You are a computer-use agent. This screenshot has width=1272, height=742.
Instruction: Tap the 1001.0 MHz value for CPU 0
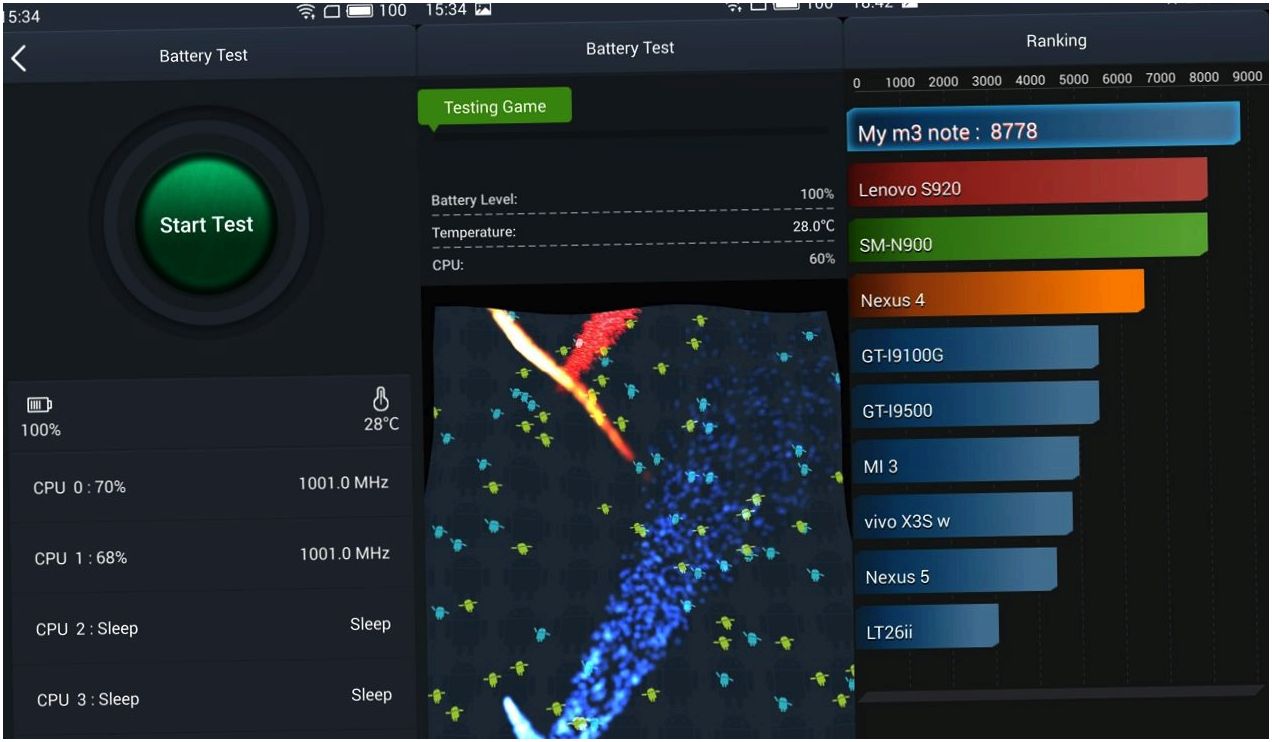tap(343, 483)
